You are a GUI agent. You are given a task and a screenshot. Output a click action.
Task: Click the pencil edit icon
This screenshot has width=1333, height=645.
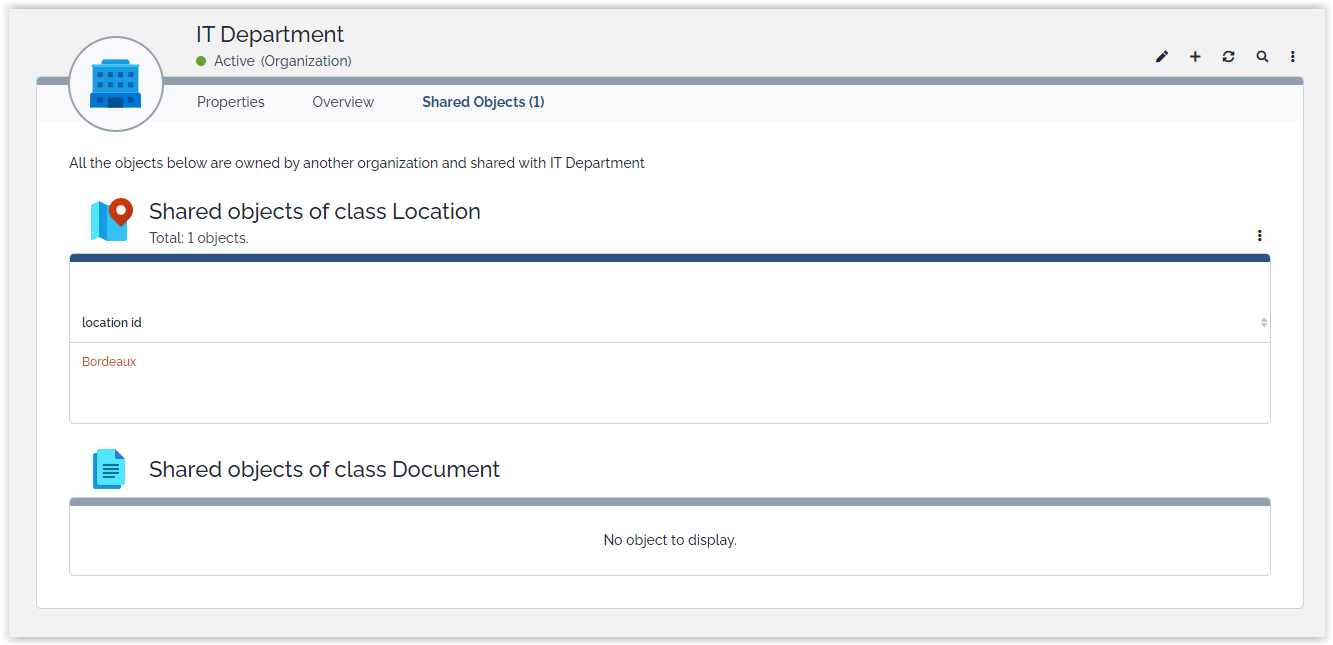[x=1161, y=57]
